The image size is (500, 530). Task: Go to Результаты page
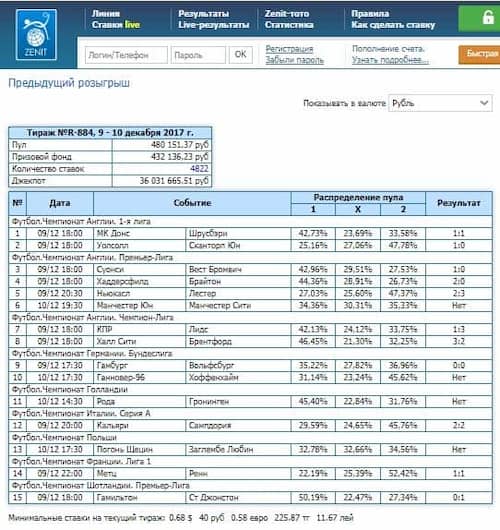pos(204,14)
